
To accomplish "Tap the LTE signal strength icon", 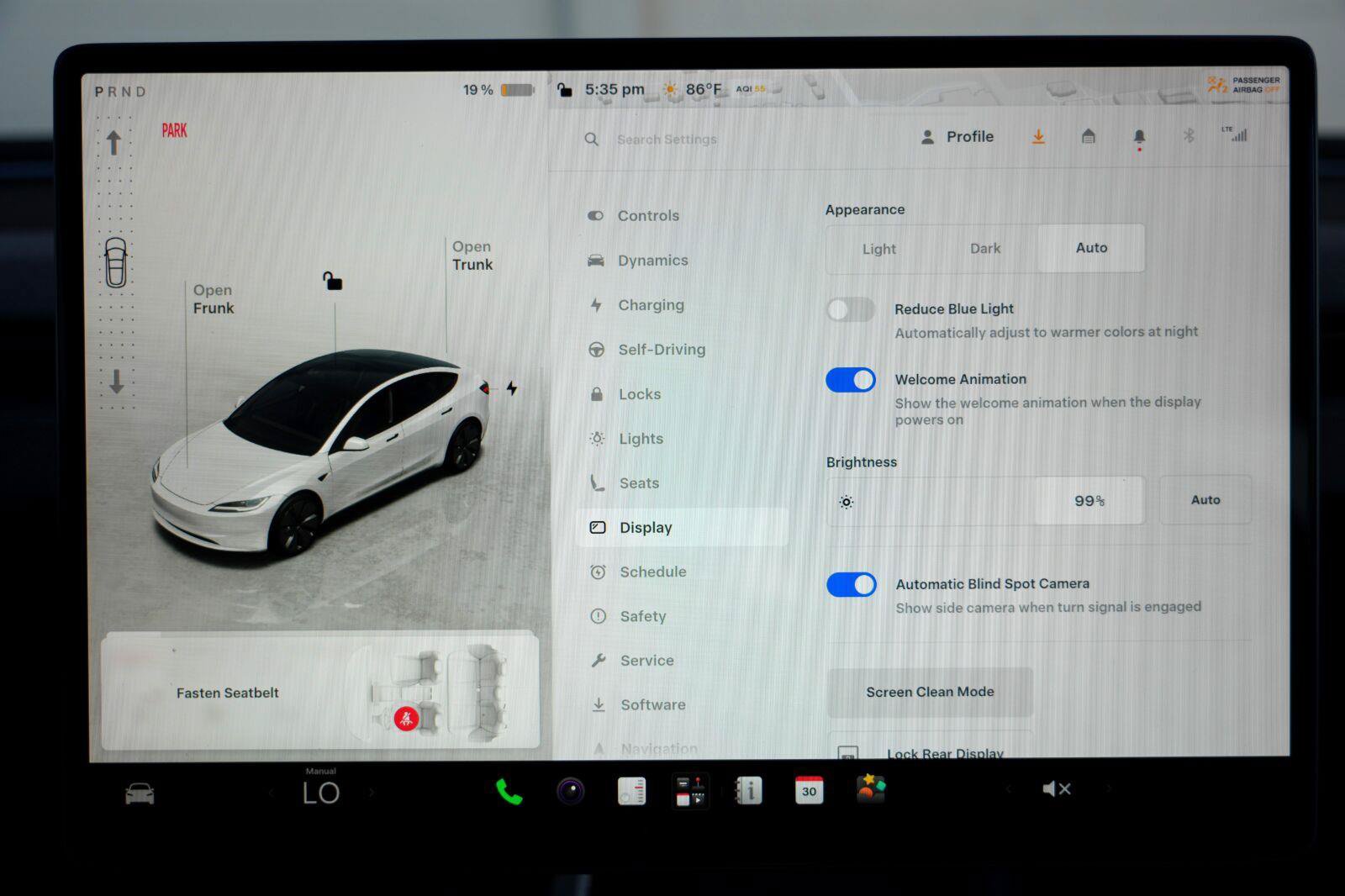I will 1235,134.
